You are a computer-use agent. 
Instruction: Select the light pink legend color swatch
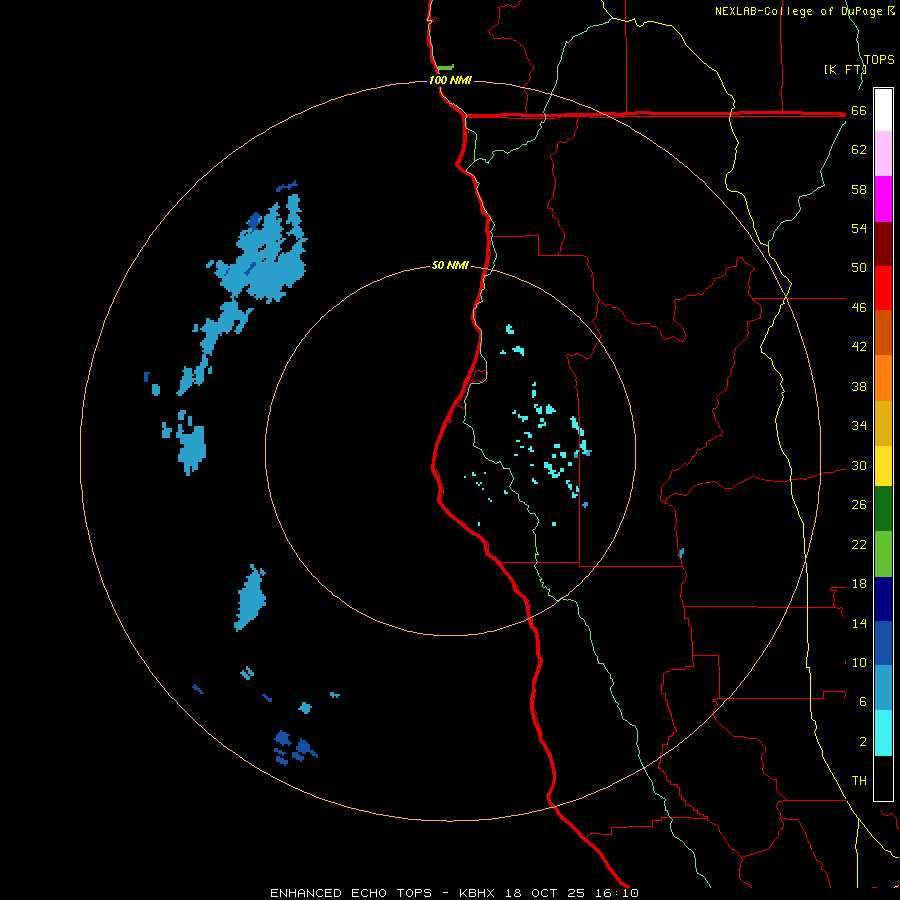click(883, 153)
